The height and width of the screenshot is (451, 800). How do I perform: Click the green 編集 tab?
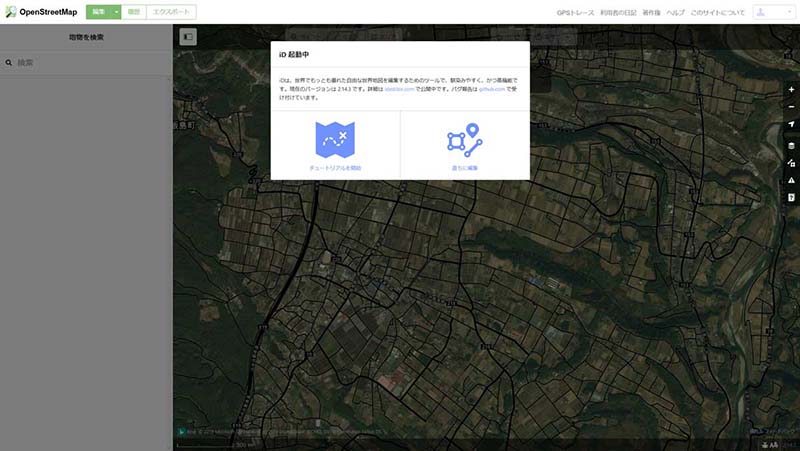coord(98,12)
